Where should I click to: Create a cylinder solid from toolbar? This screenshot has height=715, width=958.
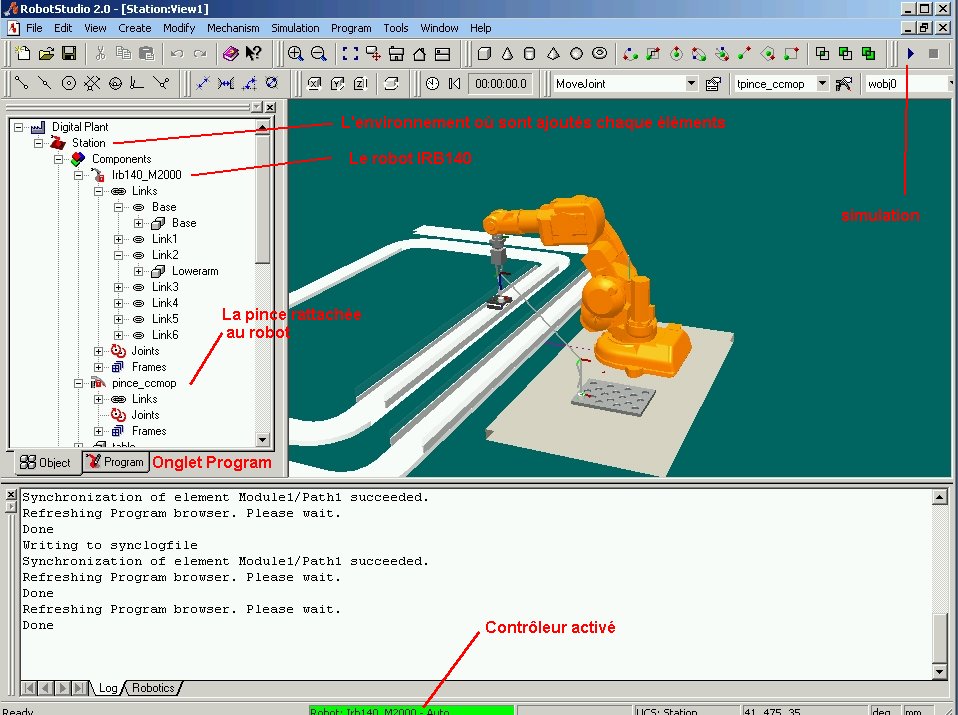coord(530,53)
